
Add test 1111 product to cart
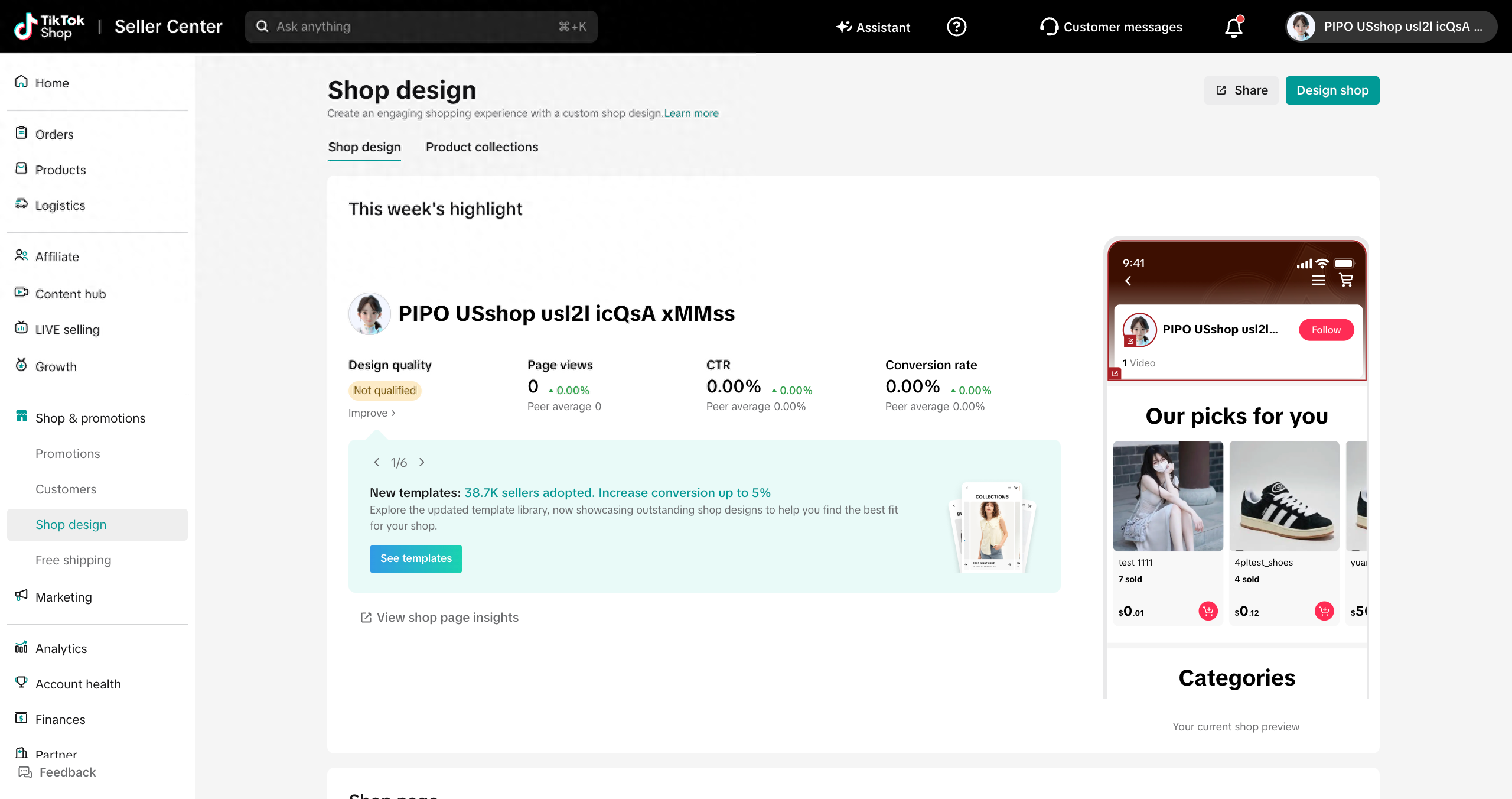tap(1208, 611)
